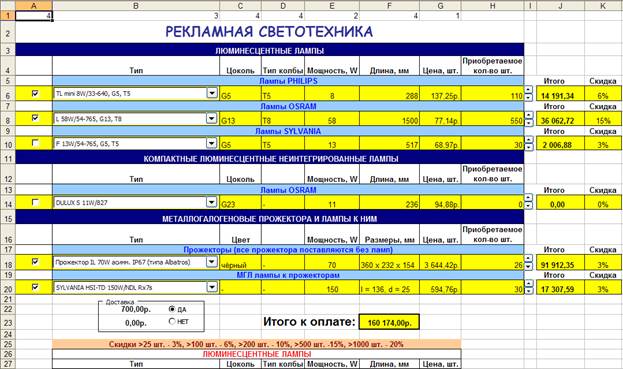The height and width of the screenshot is (369, 623).
Task: Increase quantity spinner for projector row 26
Action: pos(528,258)
